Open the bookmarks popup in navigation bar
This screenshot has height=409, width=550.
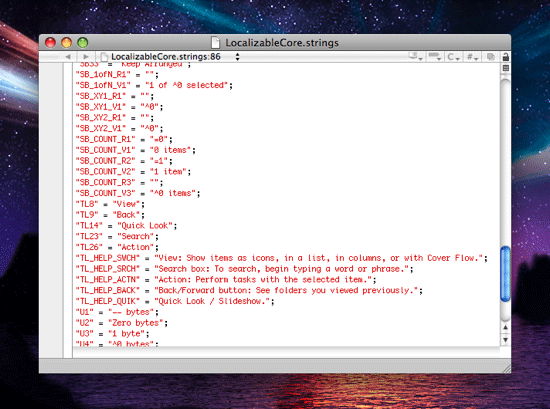416,56
